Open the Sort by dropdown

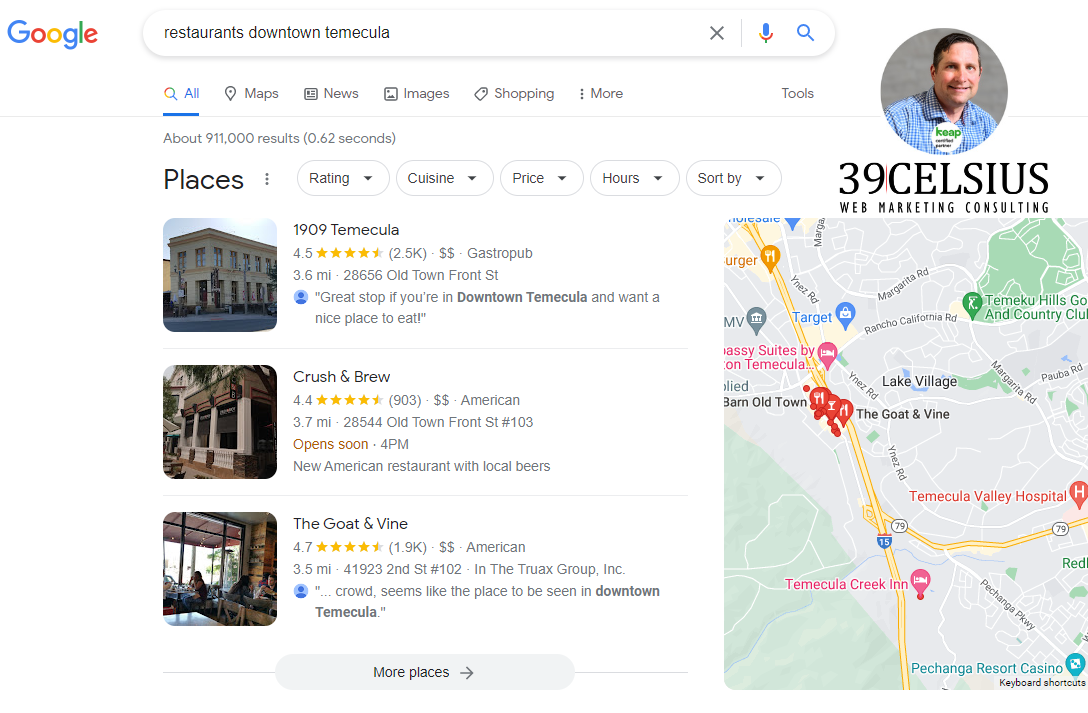tap(733, 178)
